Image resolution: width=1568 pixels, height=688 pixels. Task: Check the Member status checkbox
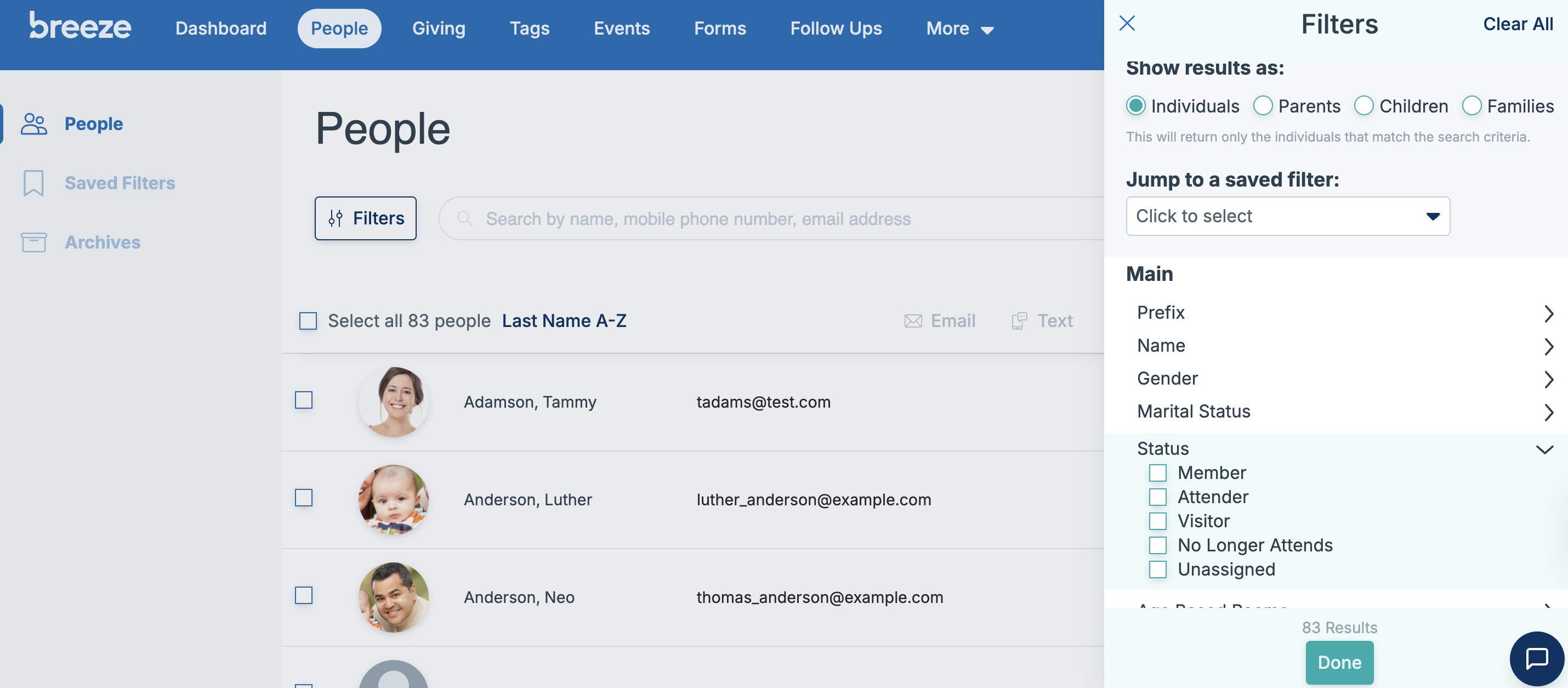pos(1157,473)
